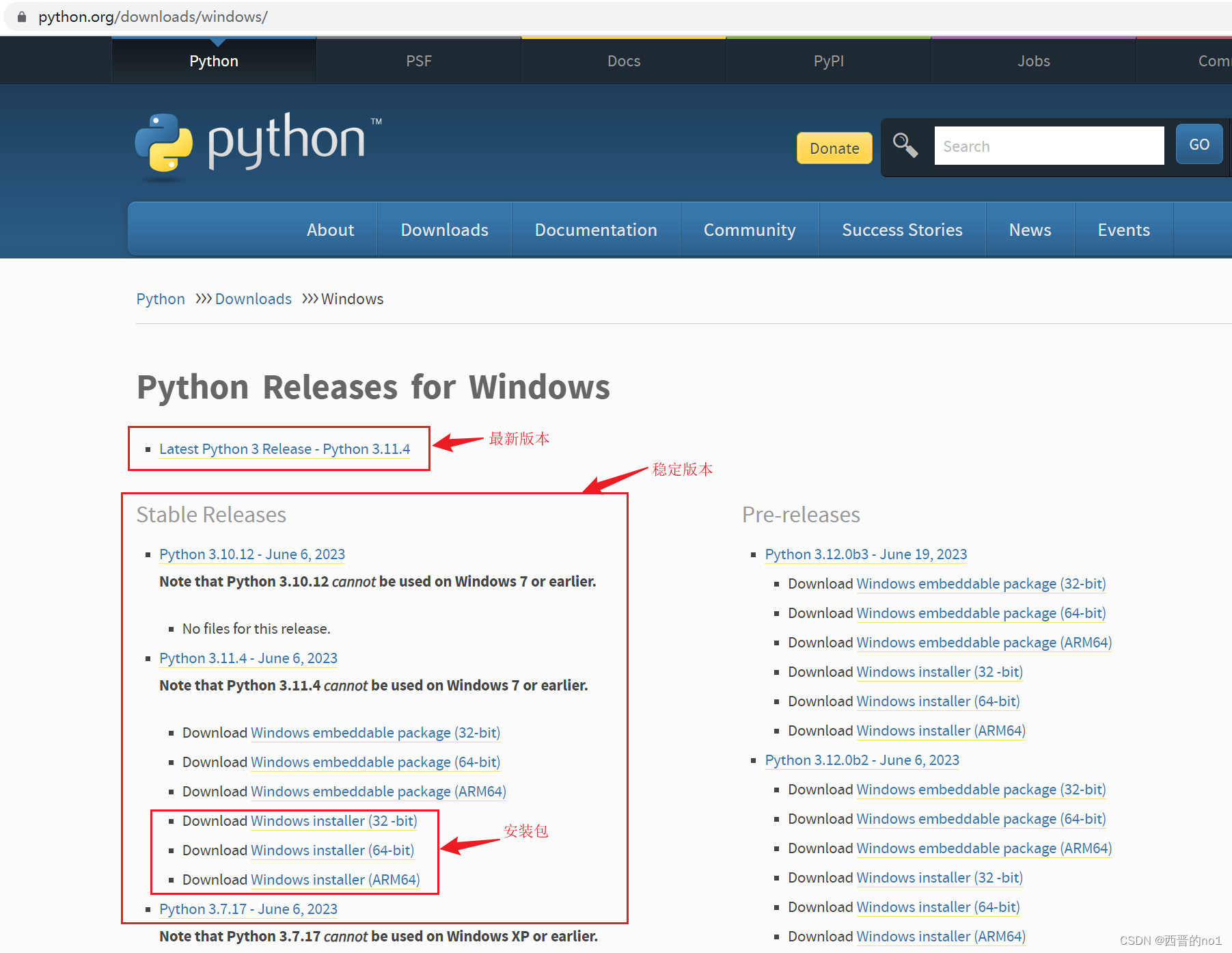The height and width of the screenshot is (953, 1232).
Task: Open the Jobs top bar tab
Action: click(1034, 61)
